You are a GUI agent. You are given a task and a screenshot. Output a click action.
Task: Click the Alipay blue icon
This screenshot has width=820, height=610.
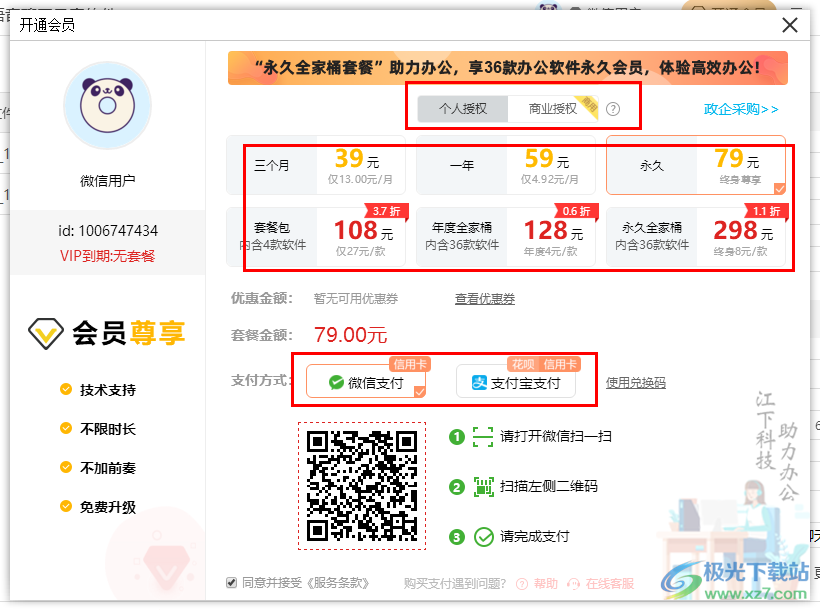479,382
